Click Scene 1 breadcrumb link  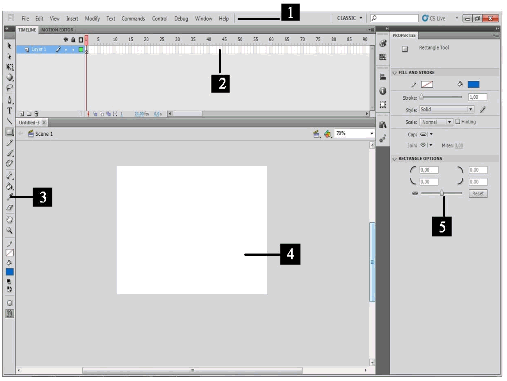click(x=44, y=134)
